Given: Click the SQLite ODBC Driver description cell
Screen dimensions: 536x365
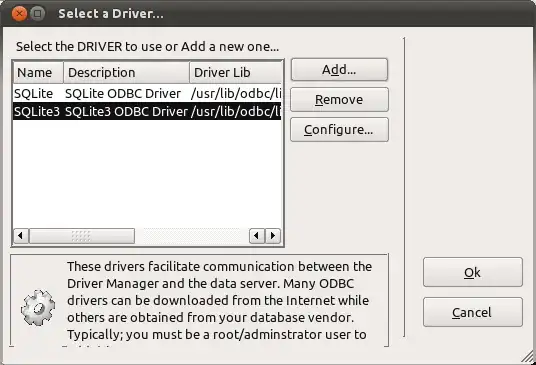Looking at the screenshot, I should (123, 93).
